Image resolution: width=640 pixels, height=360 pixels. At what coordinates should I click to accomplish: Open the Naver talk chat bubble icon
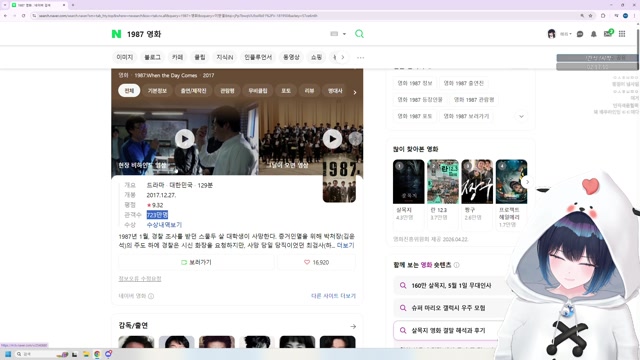tap(580, 34)
